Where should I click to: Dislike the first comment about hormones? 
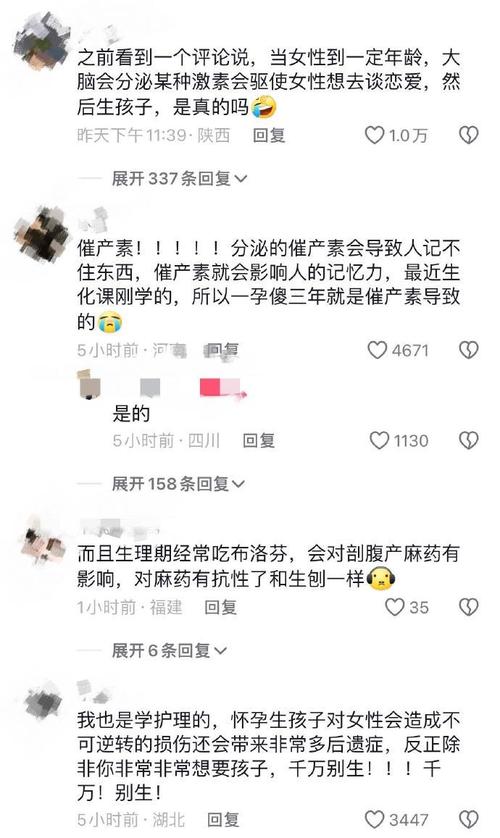pyautogui.click(x=468, y=135)
